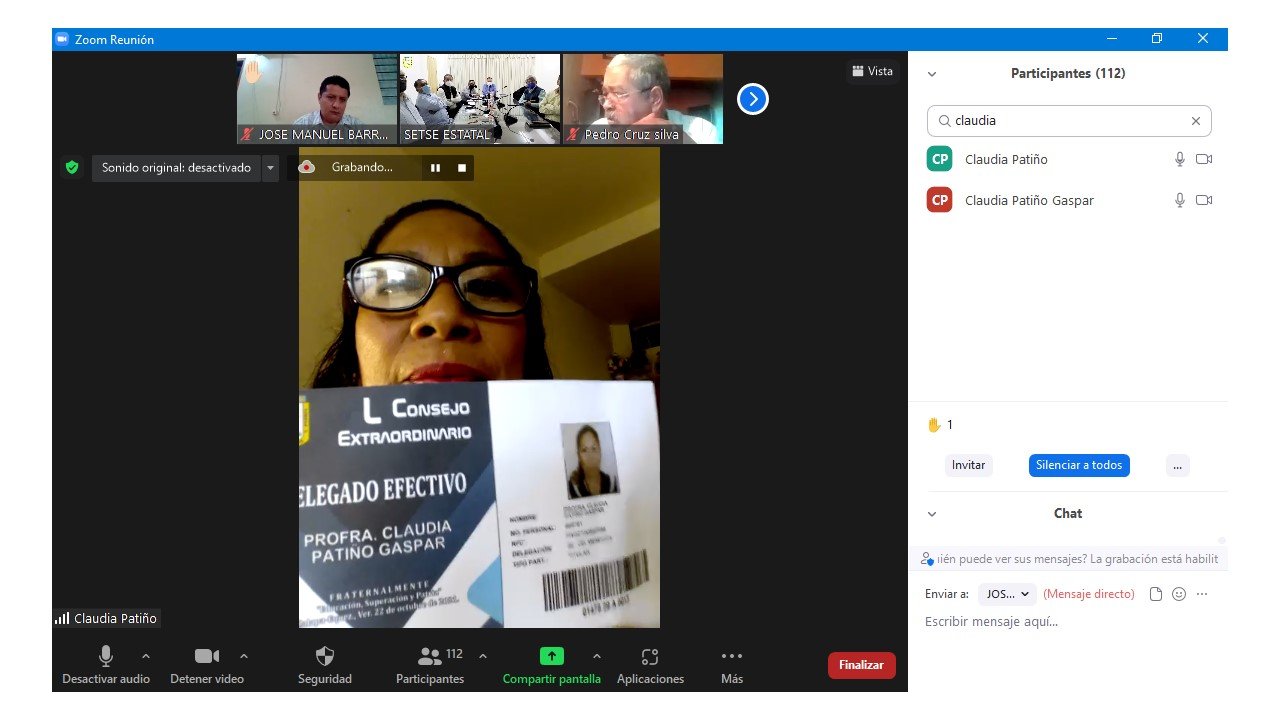Click the green encryption shield icon
Screen dimensions: 1280x720
[x=72, y=168]
